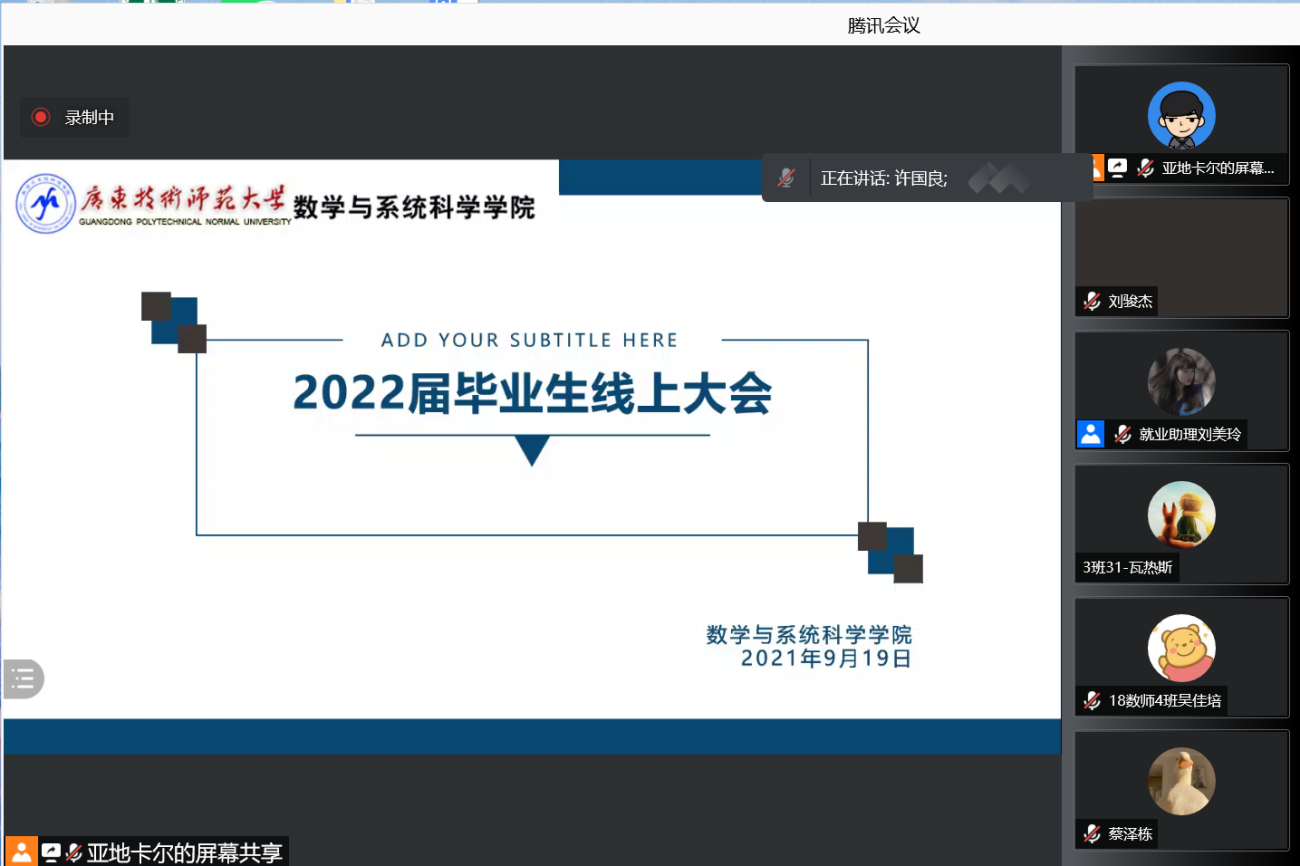1300x866 pixels.
Task: Click muted mic icon beside 18数师4班吴佳培
Action: [1092, 700]
